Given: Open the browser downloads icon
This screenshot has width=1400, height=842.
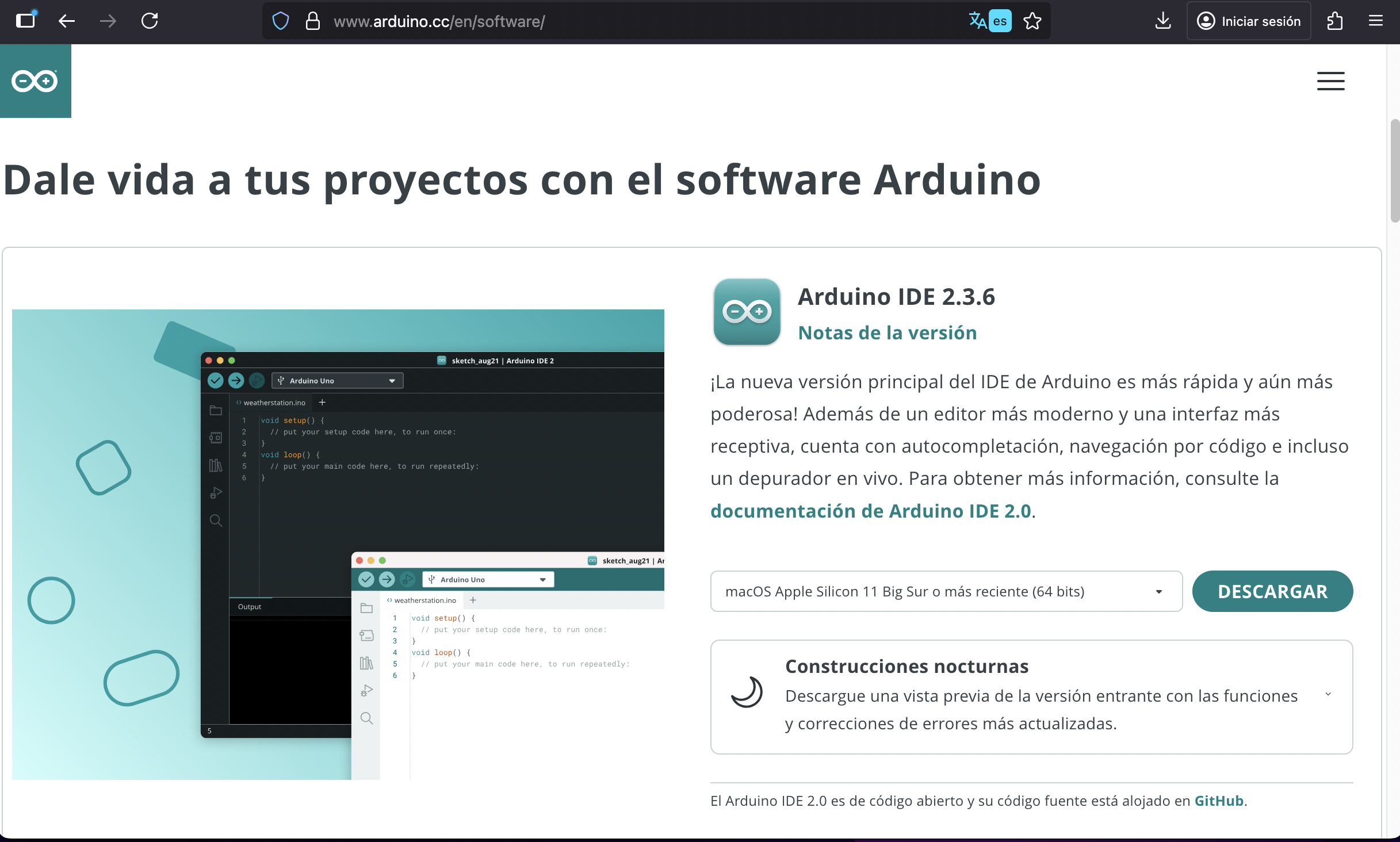Looking at the screenshot, I should click(x=1162, y=21).
